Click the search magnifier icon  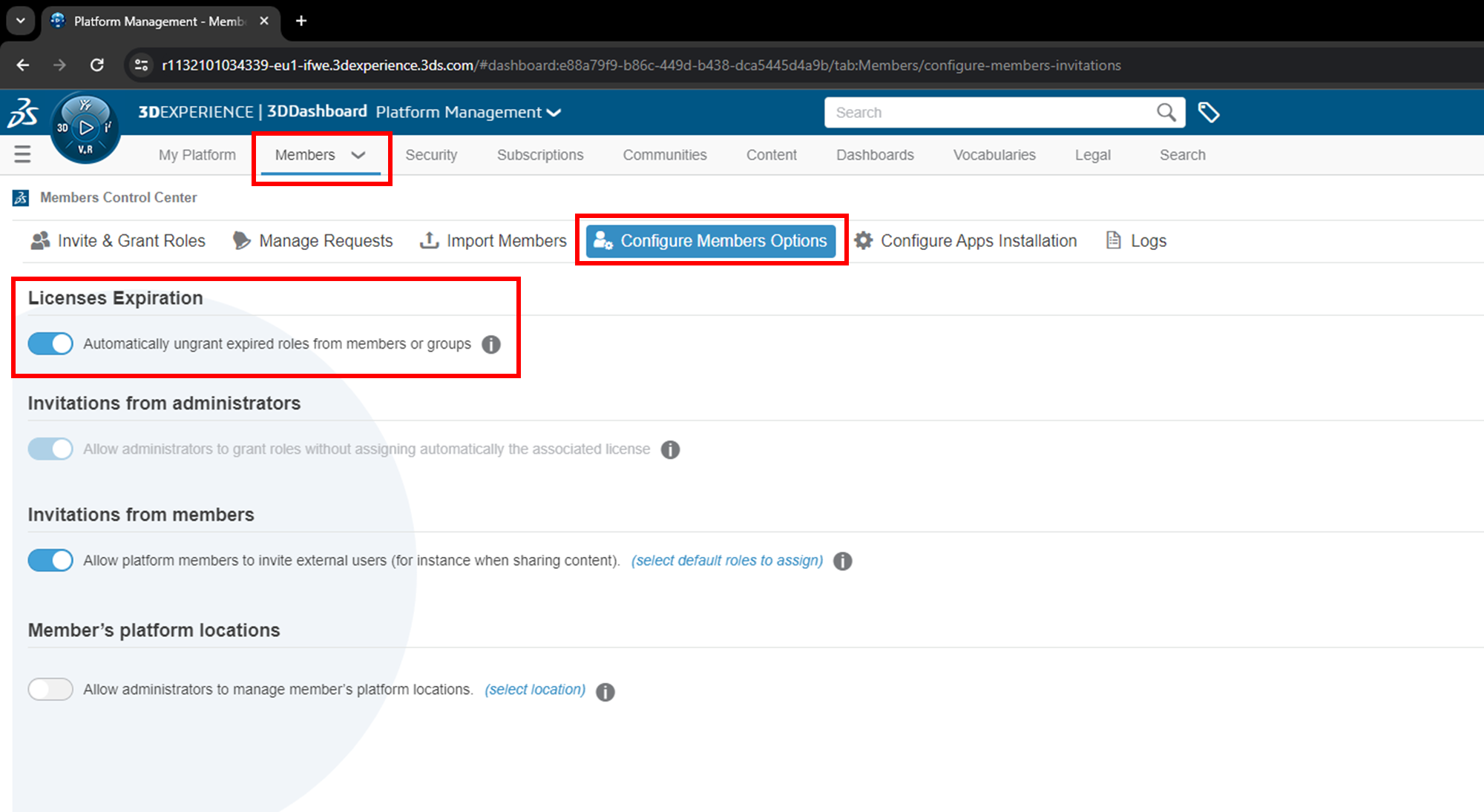(x=1166, y=113)
